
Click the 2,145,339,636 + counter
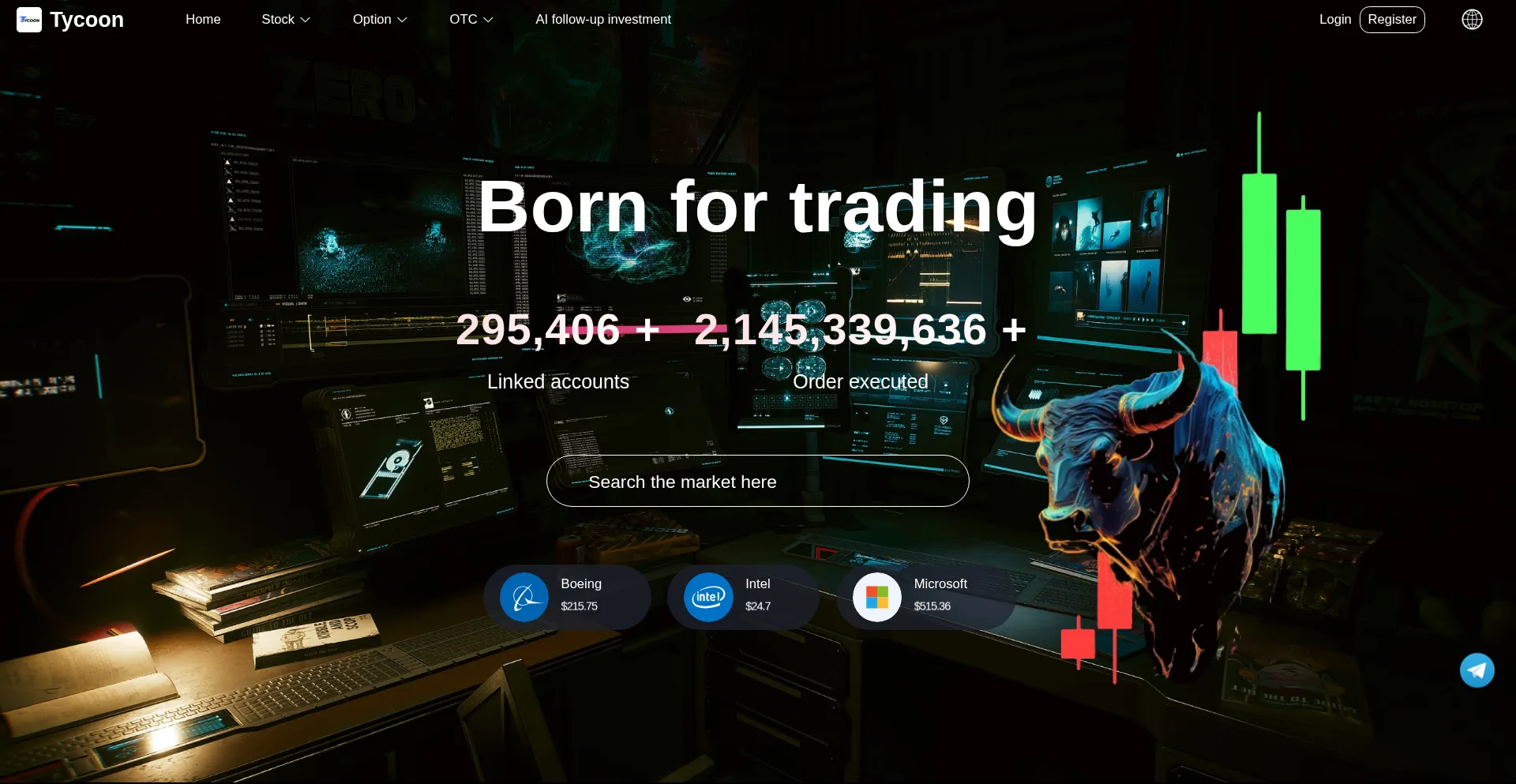tap(861, 329)
